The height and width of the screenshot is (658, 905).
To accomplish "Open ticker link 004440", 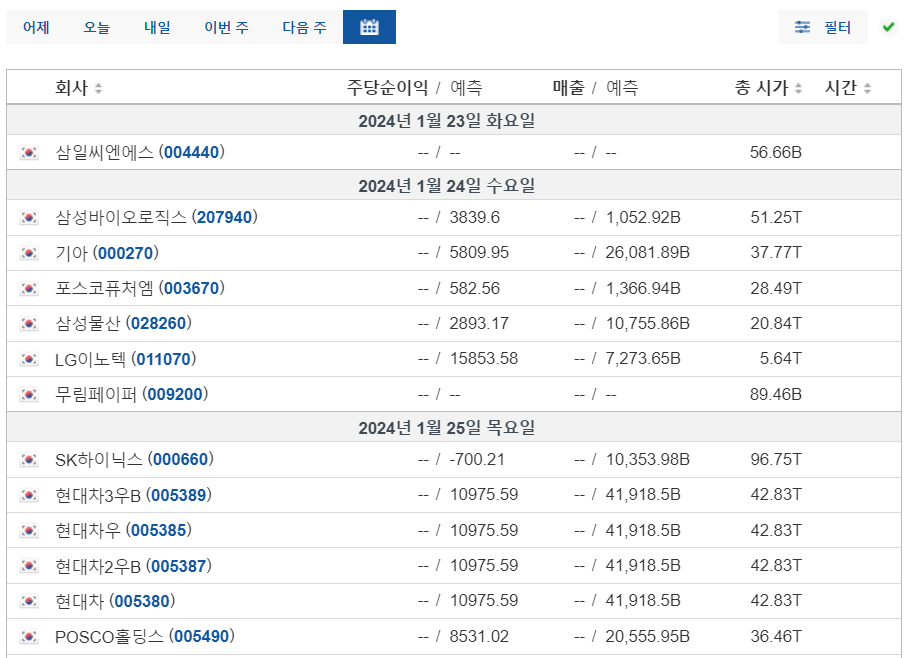I will point(192,152).
